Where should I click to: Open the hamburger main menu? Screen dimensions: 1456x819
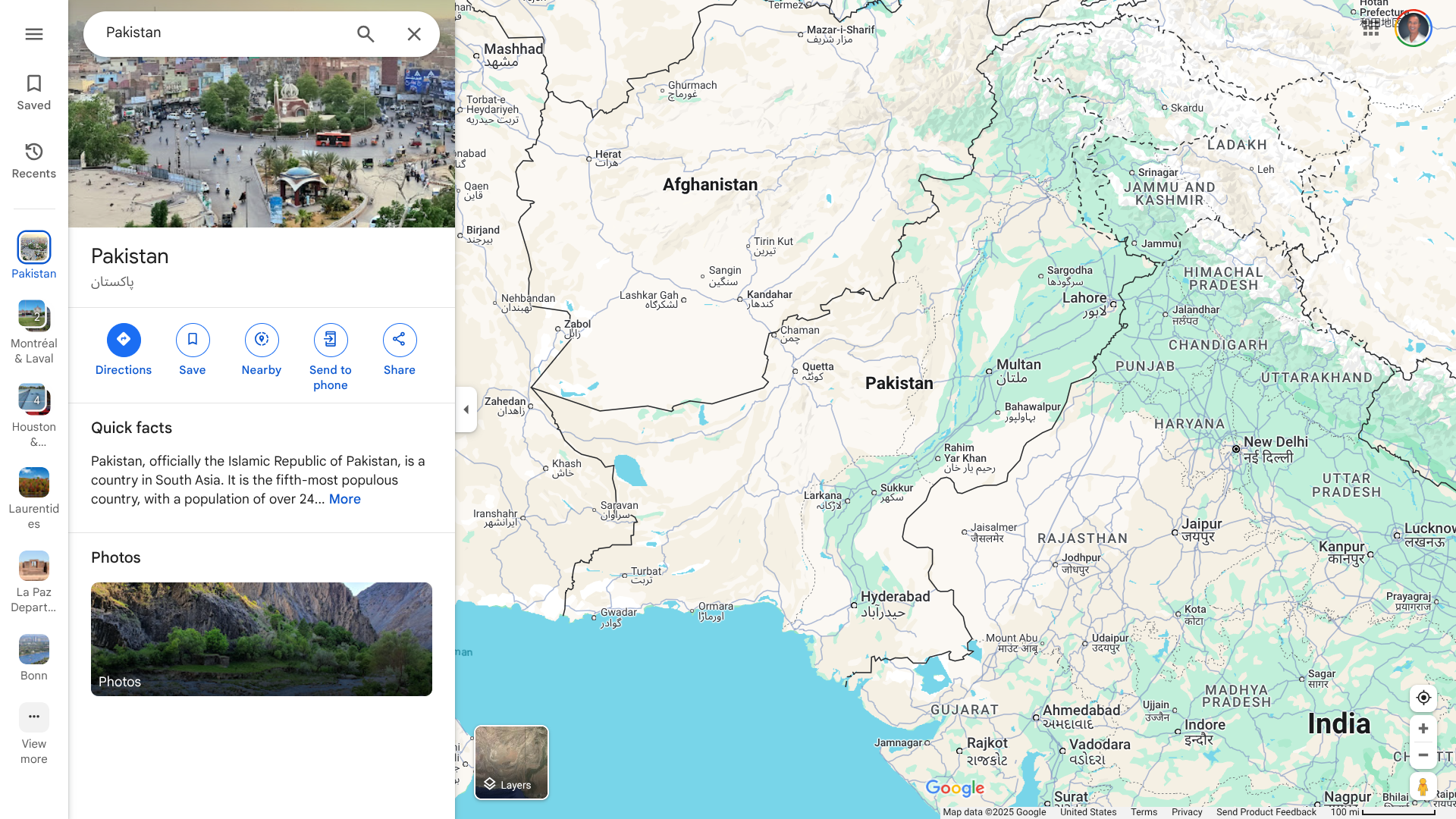pyautogui.click(x=33, y=34)
